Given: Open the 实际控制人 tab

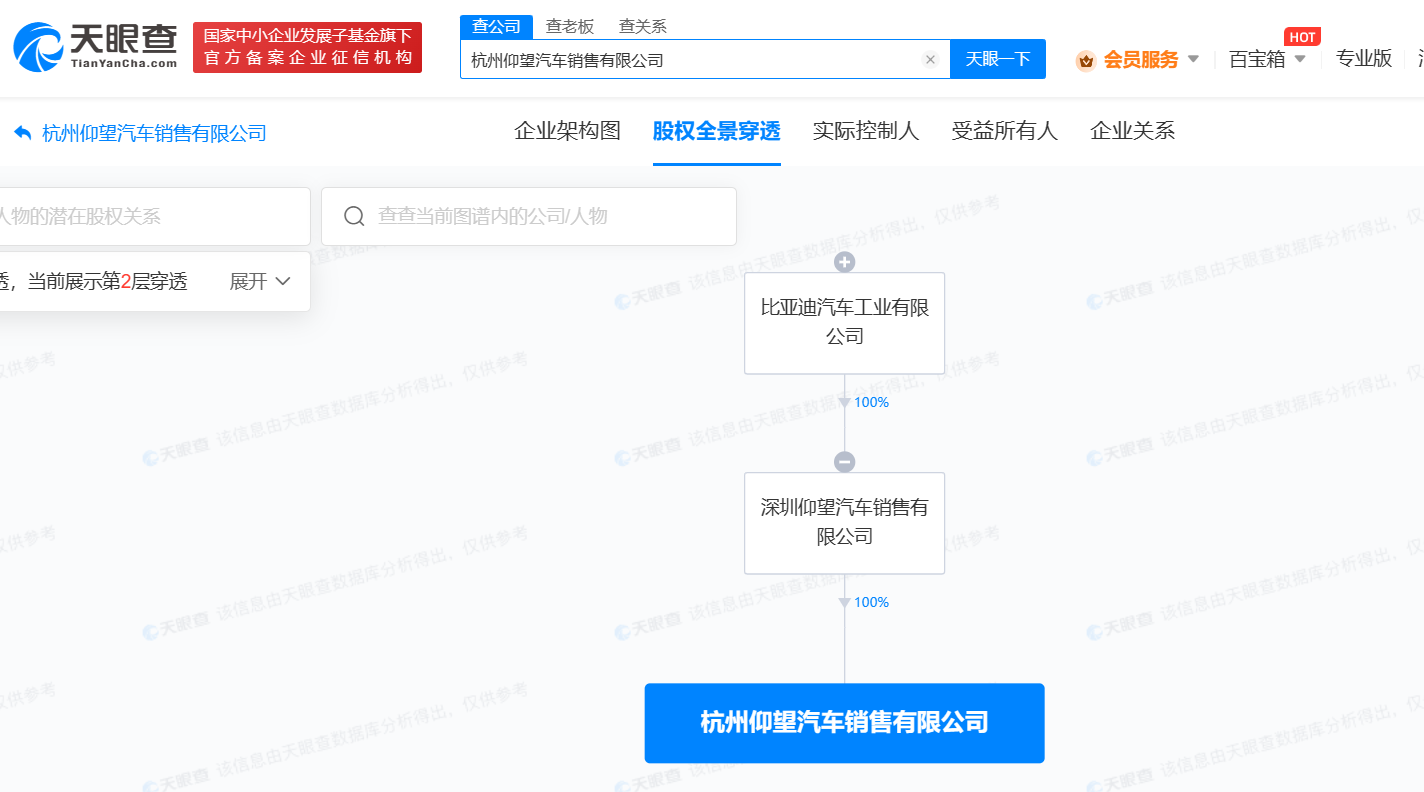Looking at the screenshot, I should click(x=865, y=131).
